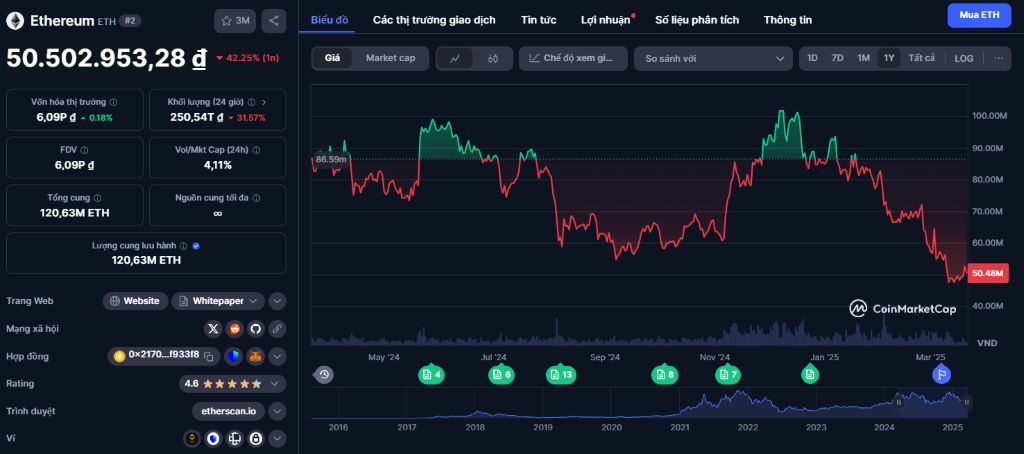The width and height of the screenshot is (1024, 454).
Task: Expand more wallets in Ví row
Action: (x=277, y=438)
